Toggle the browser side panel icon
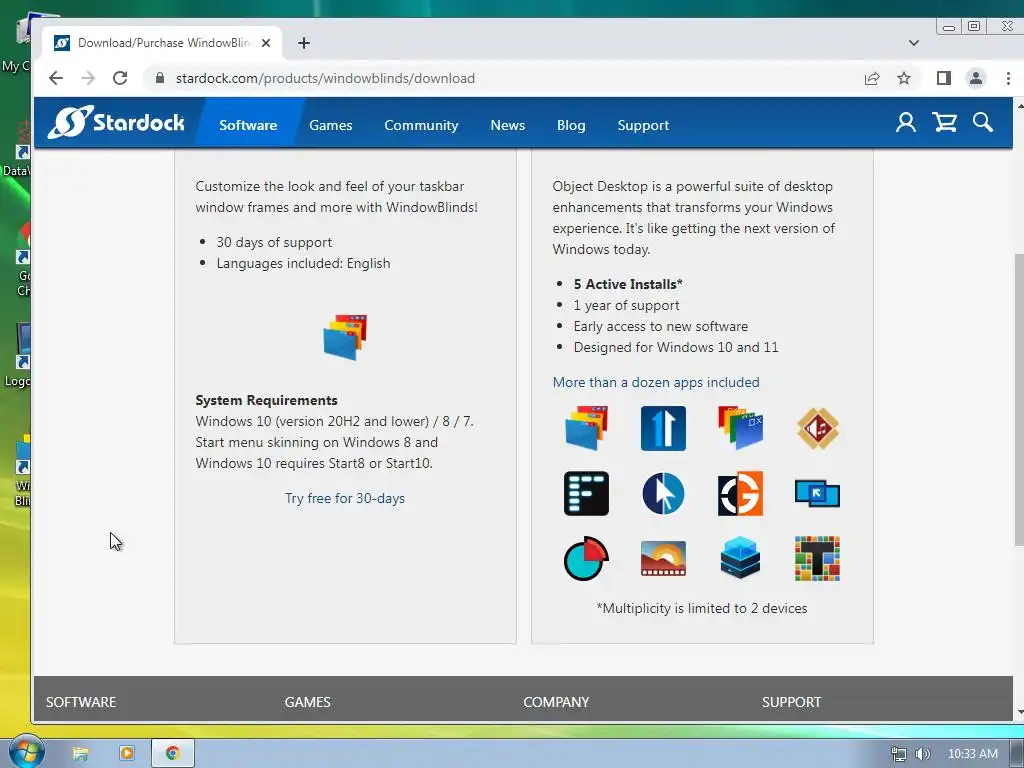The height and width of the screenshot is (768, 1024). (943, 78)
